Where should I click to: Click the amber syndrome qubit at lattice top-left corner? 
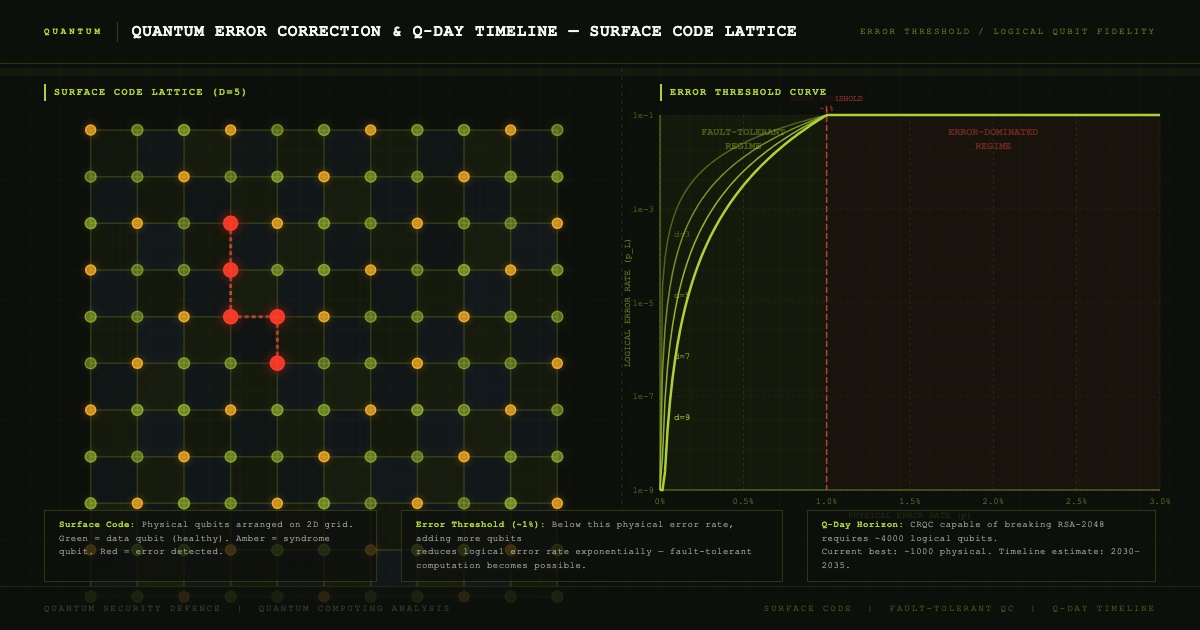point(90,130)
